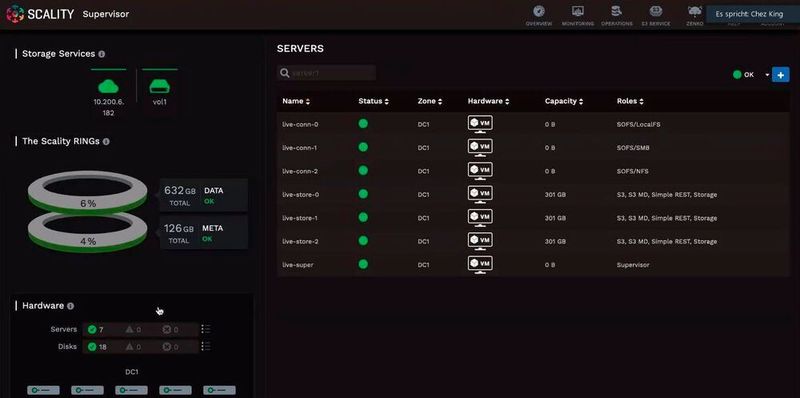Click the VM hardware icon for live-conn-1
The height and width of the screenshot is (398, 800).
pos(480,147)
